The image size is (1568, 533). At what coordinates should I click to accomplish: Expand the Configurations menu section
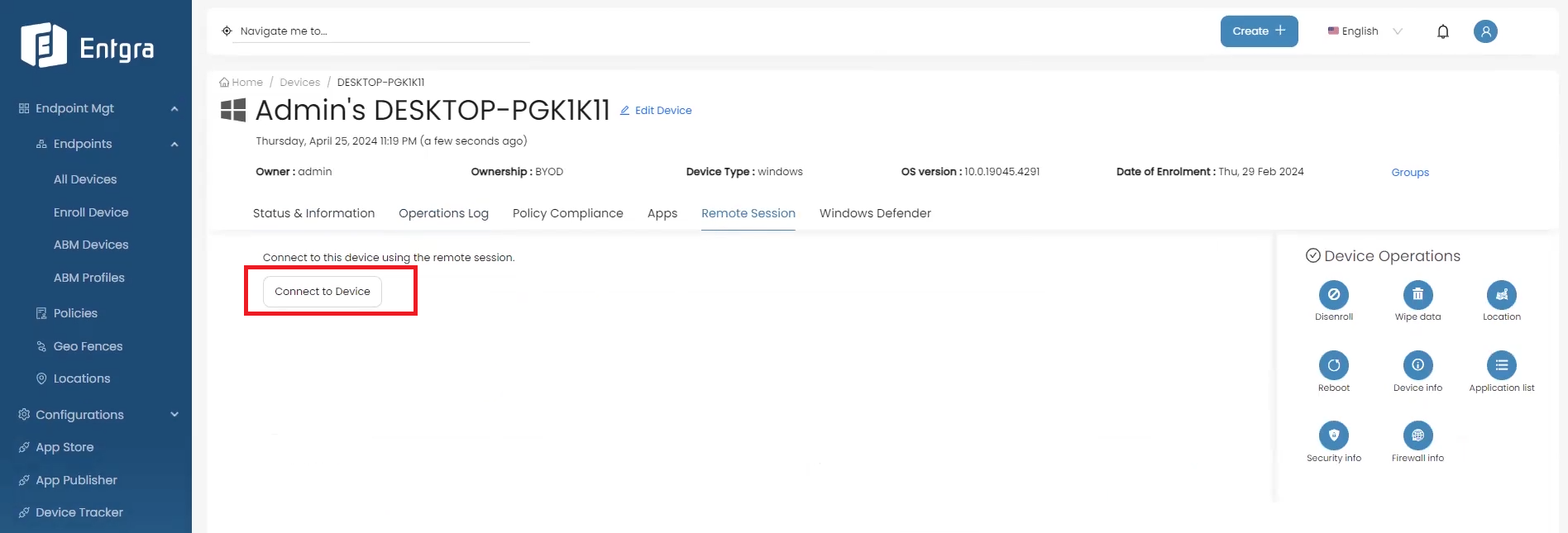click(x=174, y=415)
